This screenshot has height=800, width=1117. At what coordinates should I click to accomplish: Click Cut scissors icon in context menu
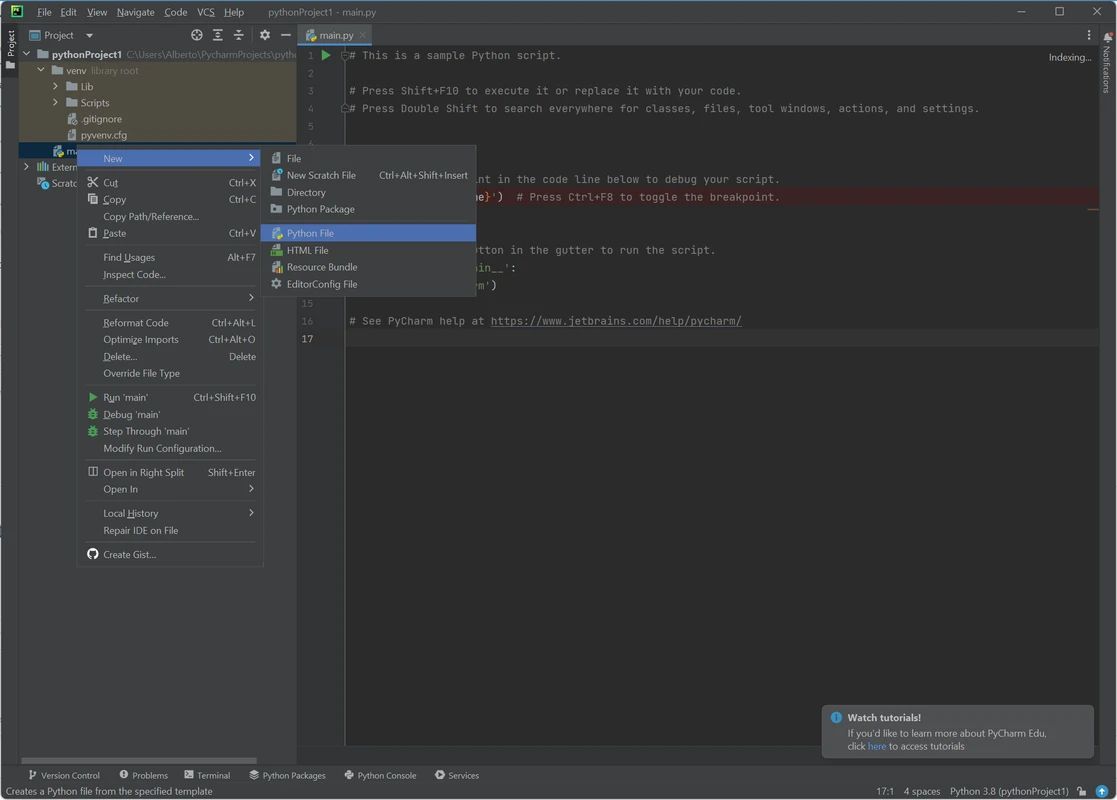pos(93,182)
